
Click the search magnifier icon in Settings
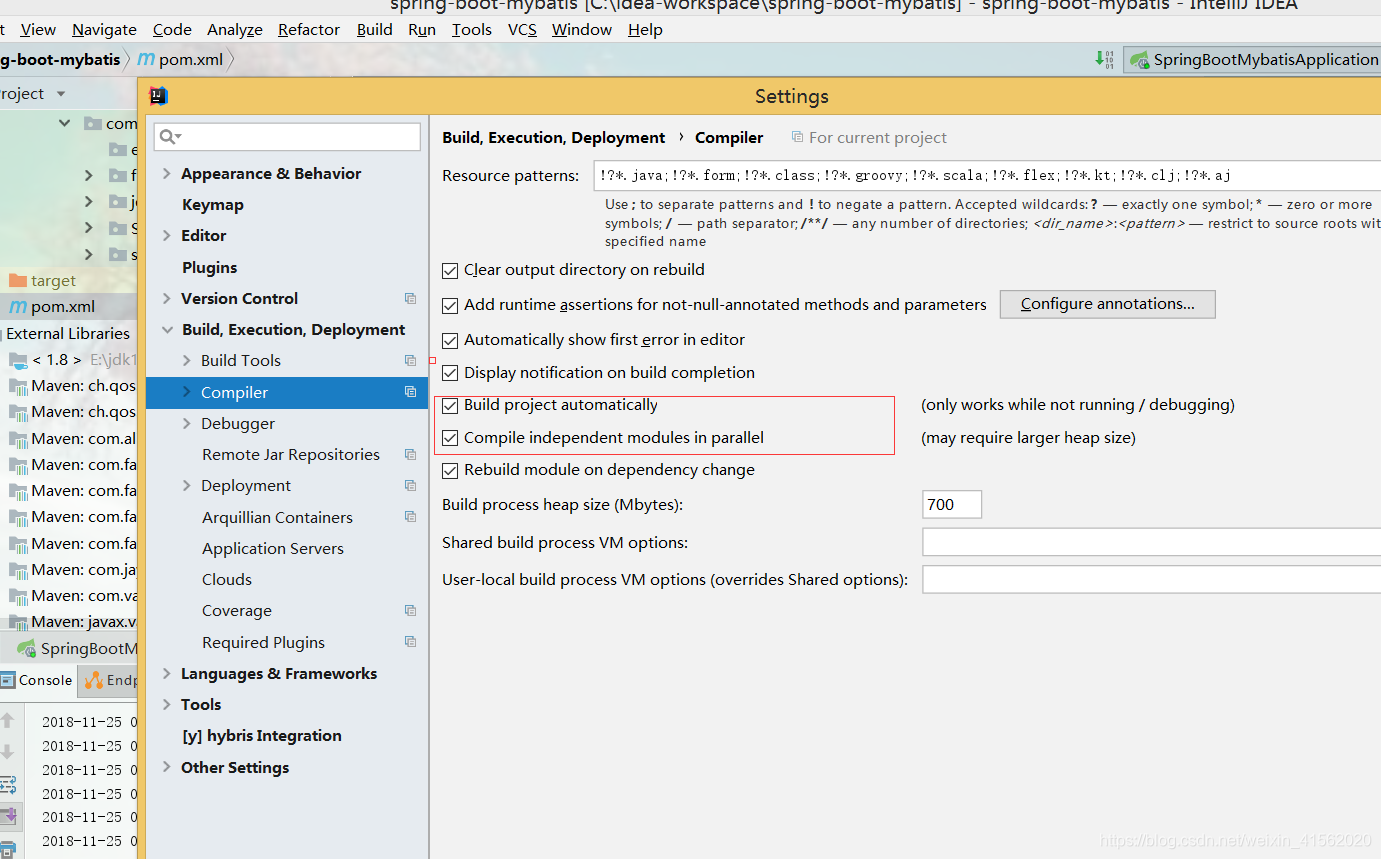click(168, 136)
